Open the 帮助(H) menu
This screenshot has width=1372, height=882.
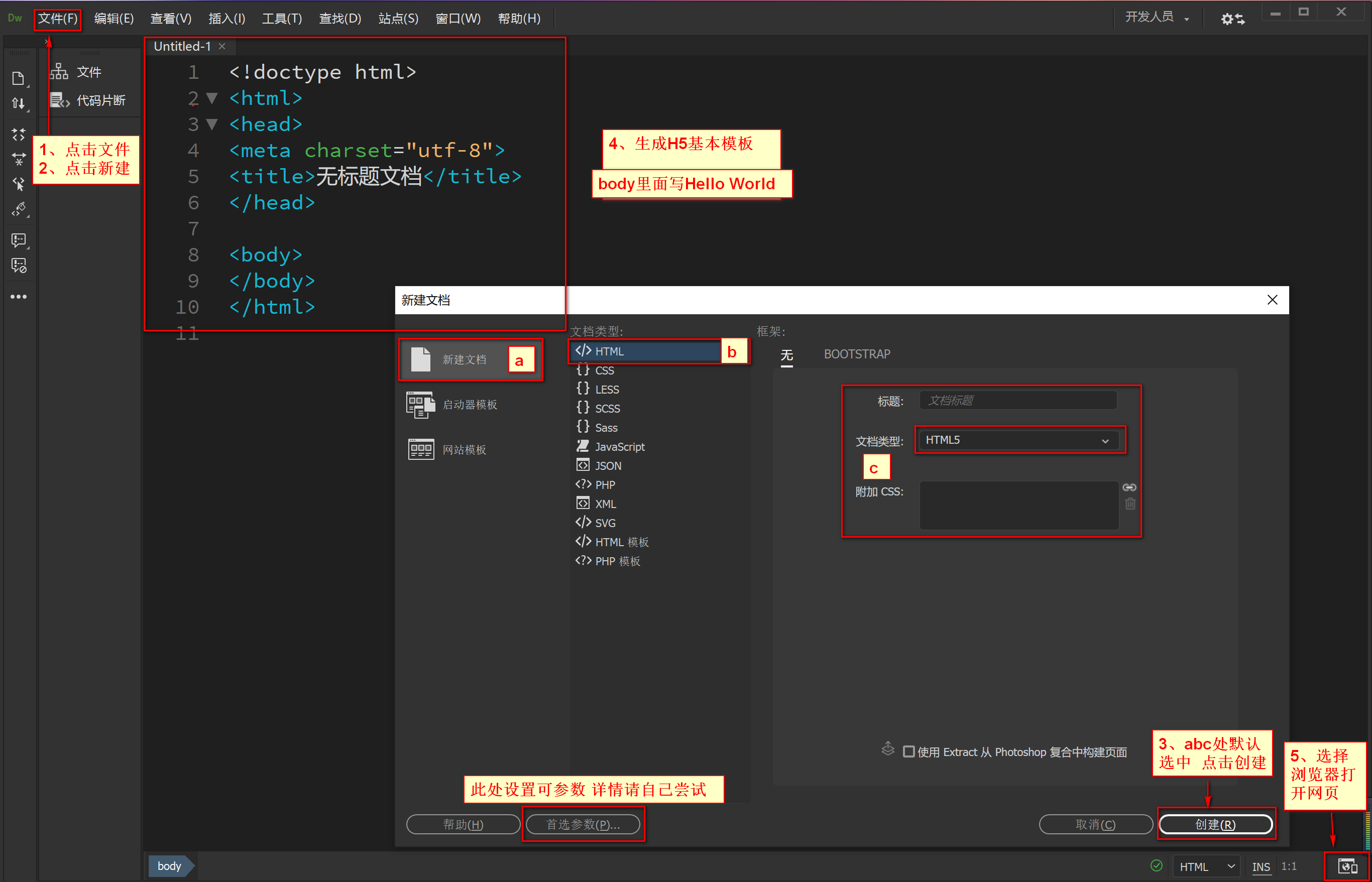(x=519, y=19)
